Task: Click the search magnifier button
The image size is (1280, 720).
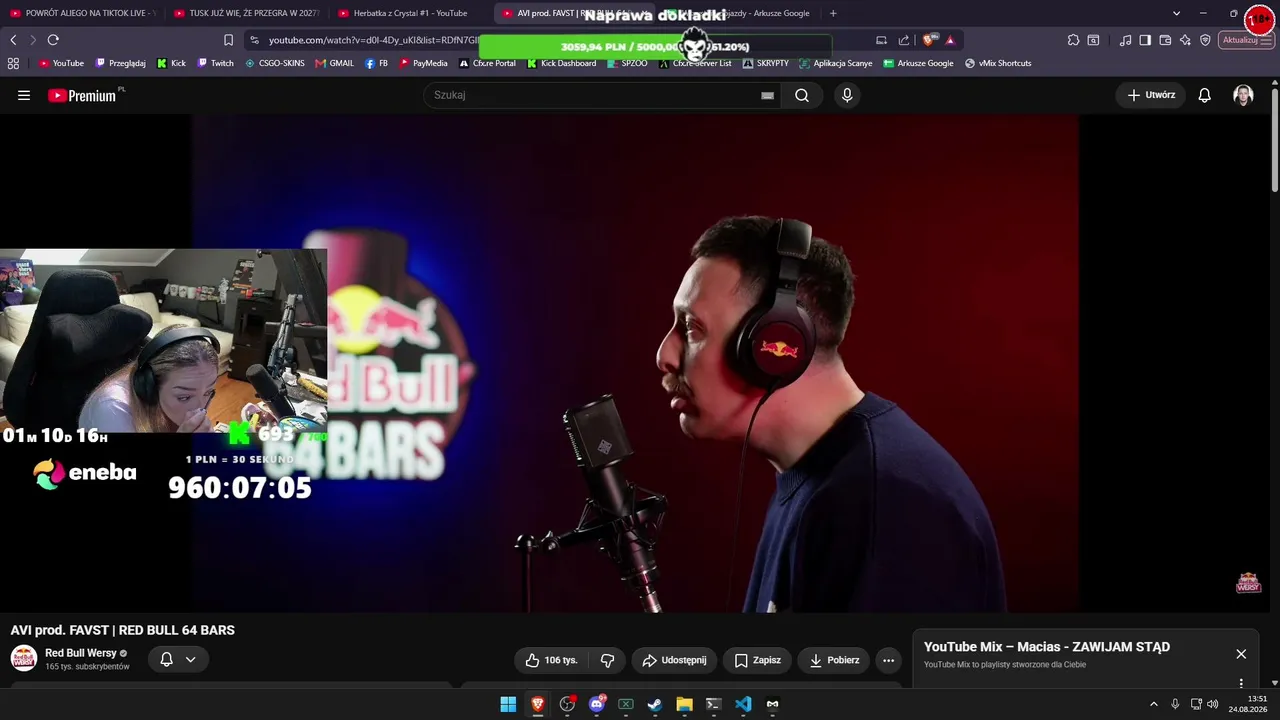Action: click(x=802, y=95)
